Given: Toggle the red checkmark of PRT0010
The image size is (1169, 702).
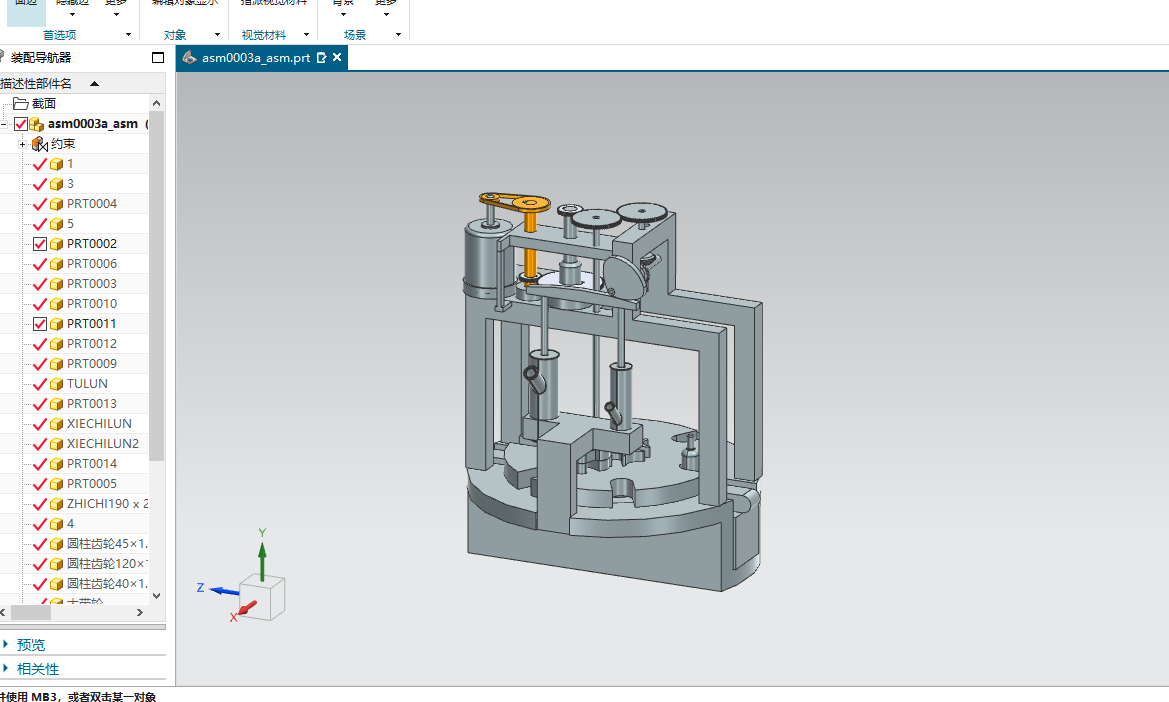Looking at the screenshot, I should [40, 304].
